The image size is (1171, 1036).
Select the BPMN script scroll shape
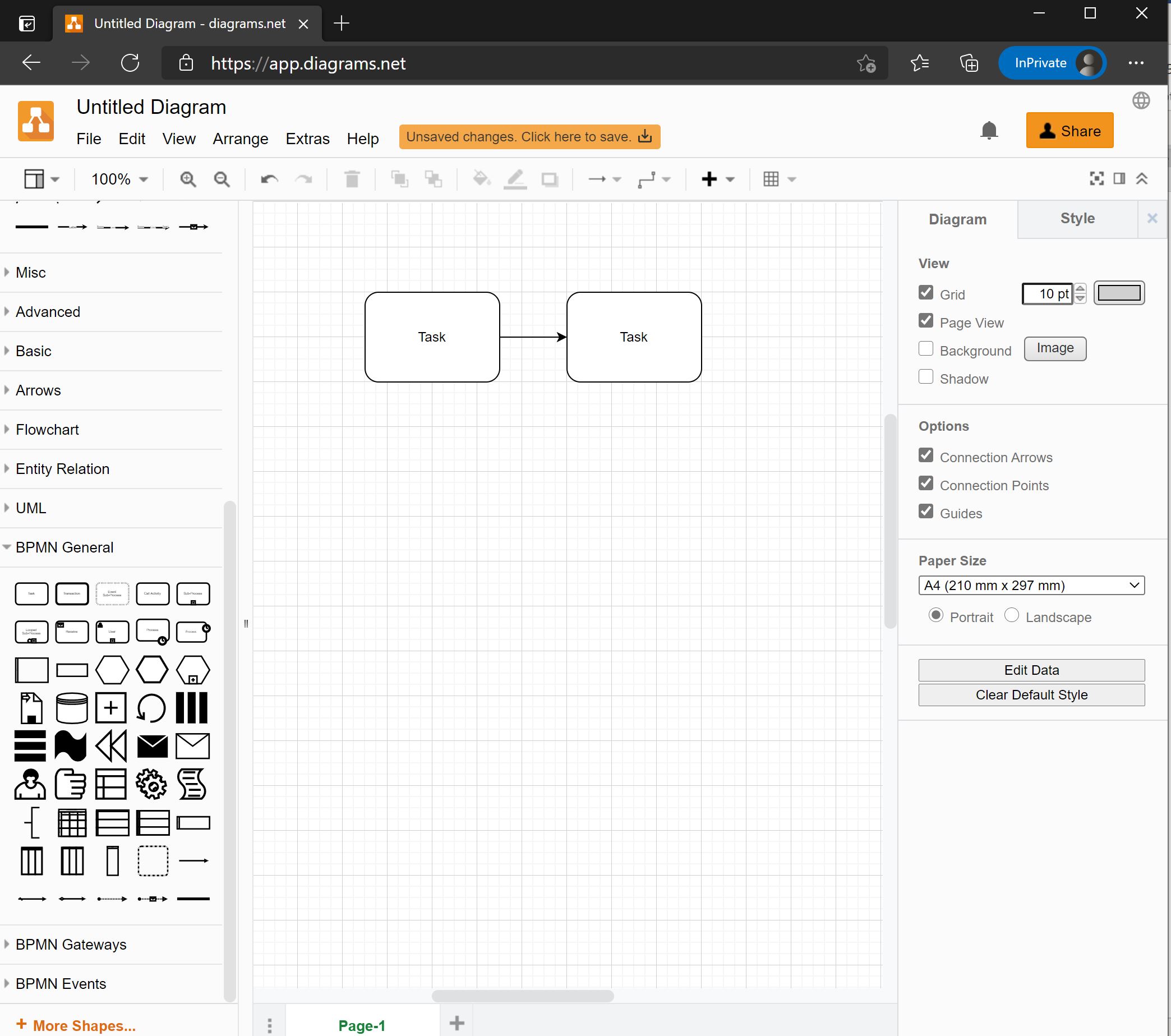192,784
